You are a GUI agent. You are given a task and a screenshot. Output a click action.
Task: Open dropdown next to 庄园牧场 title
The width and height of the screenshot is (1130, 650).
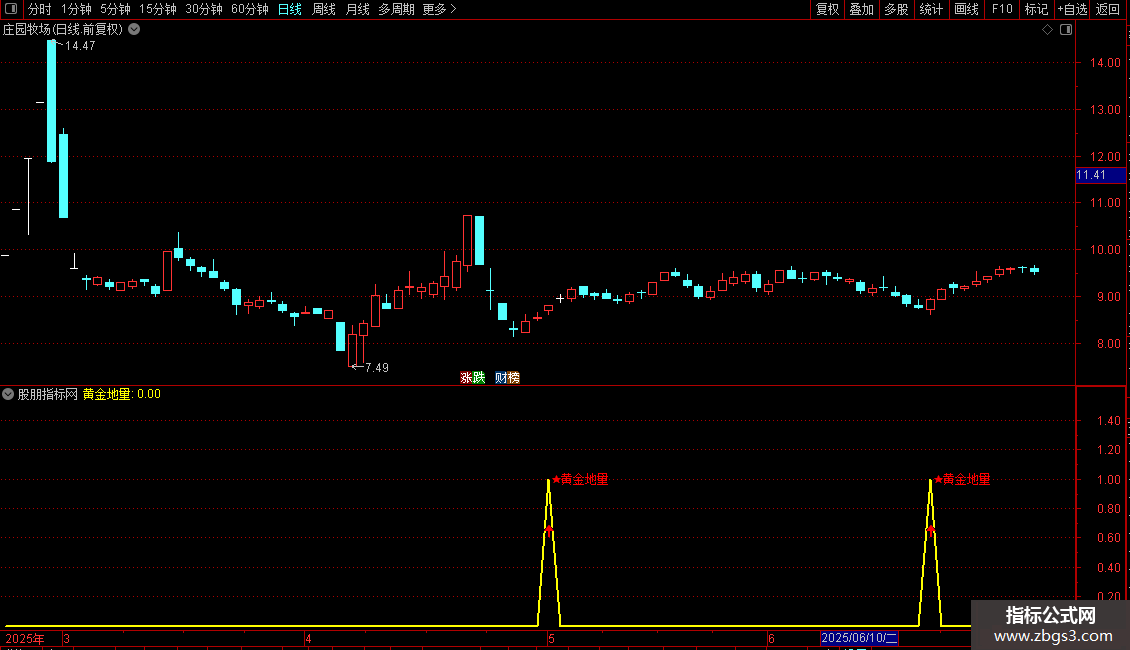[134, 30]
